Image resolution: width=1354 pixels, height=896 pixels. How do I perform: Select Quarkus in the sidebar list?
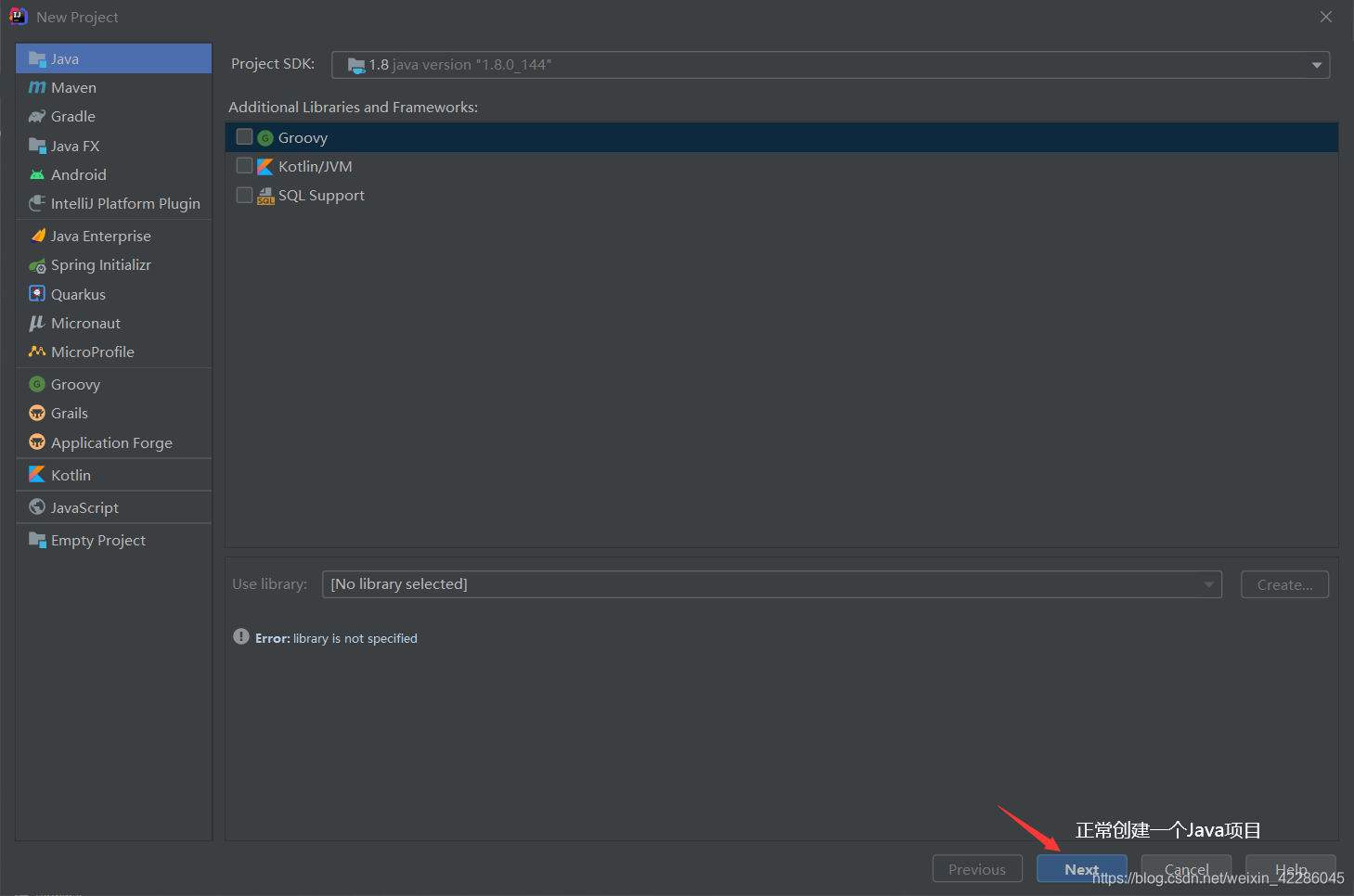(113, 294)
